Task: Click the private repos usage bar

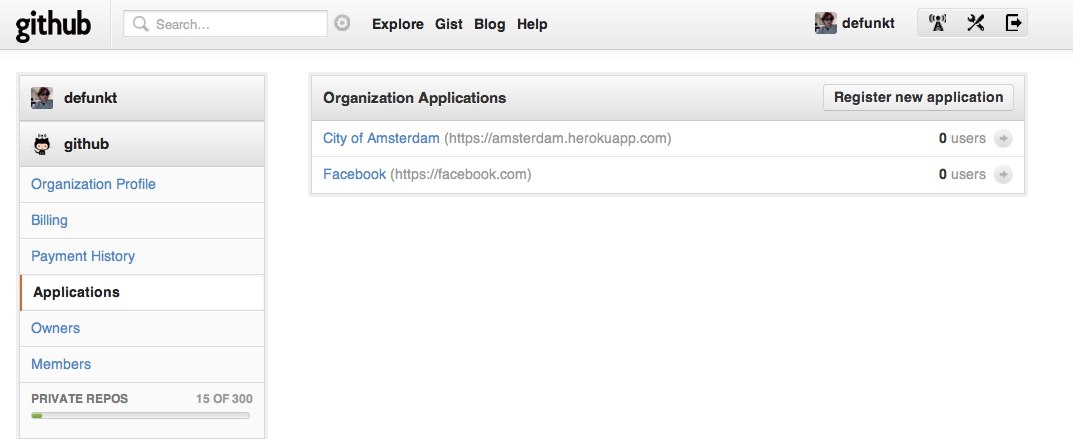Action: (x=141, y=415)
